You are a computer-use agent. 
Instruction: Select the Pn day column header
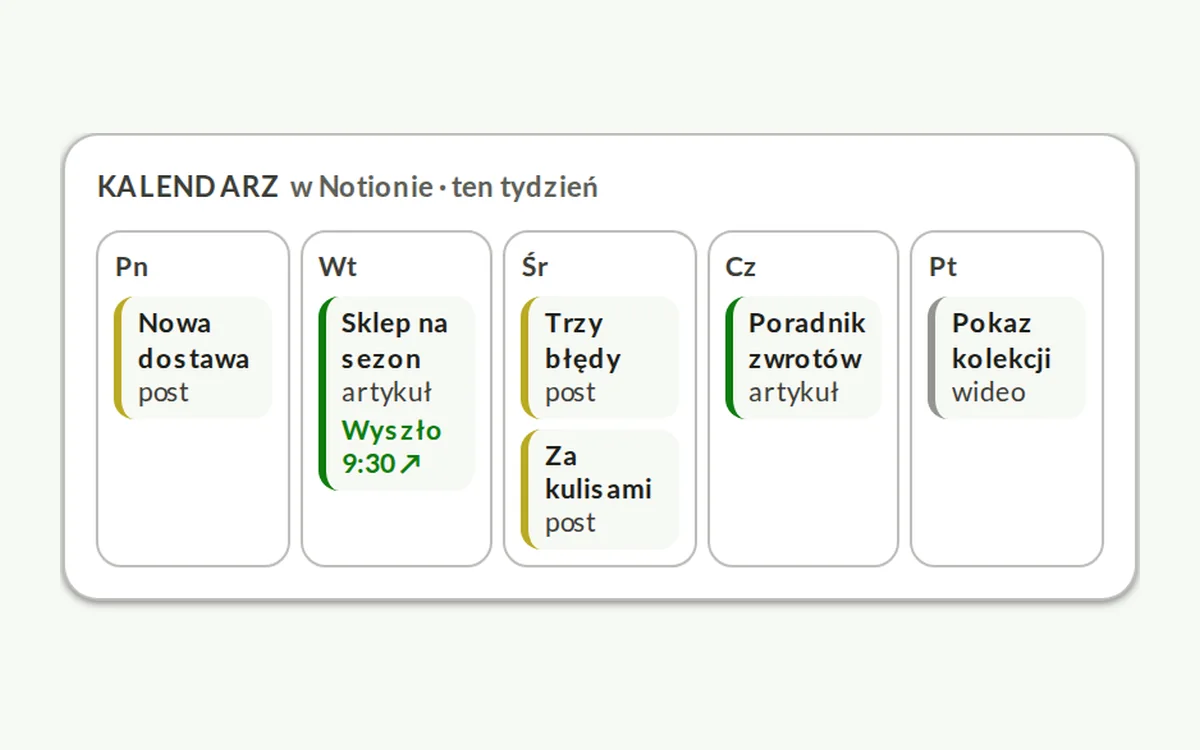tap(132, 267)
